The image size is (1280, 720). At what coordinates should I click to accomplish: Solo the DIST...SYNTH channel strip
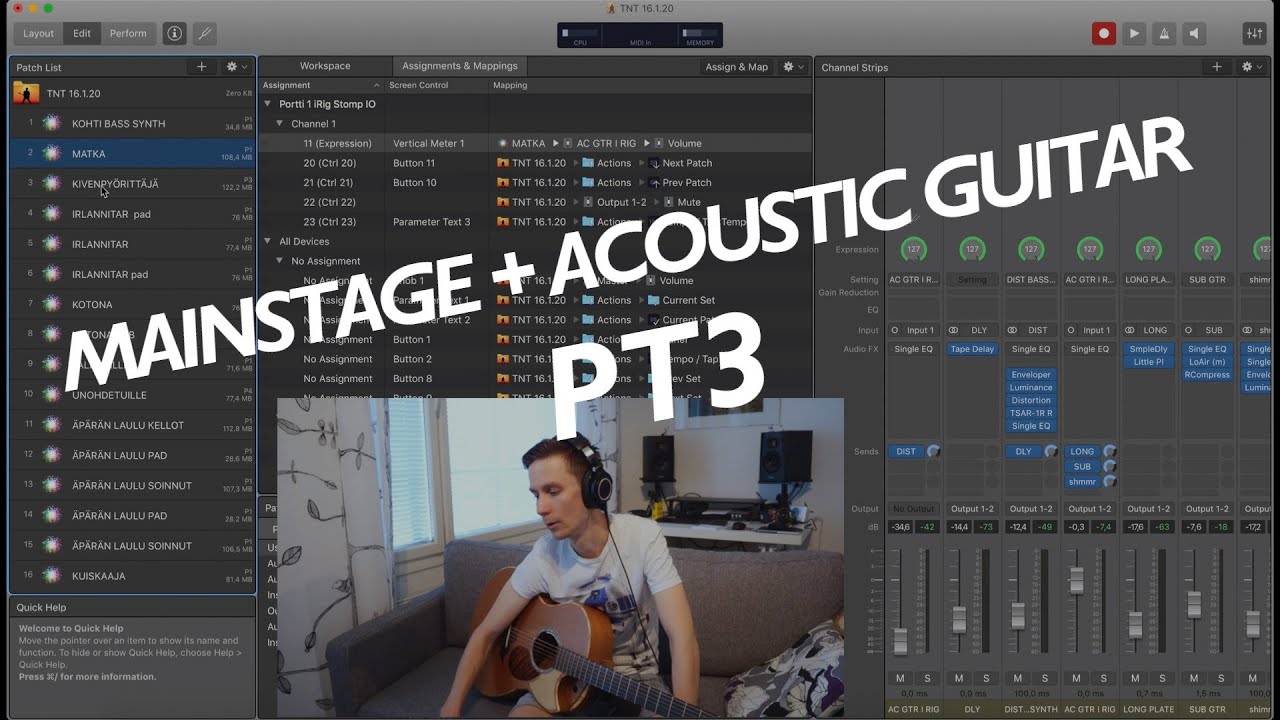[1045, 678]
